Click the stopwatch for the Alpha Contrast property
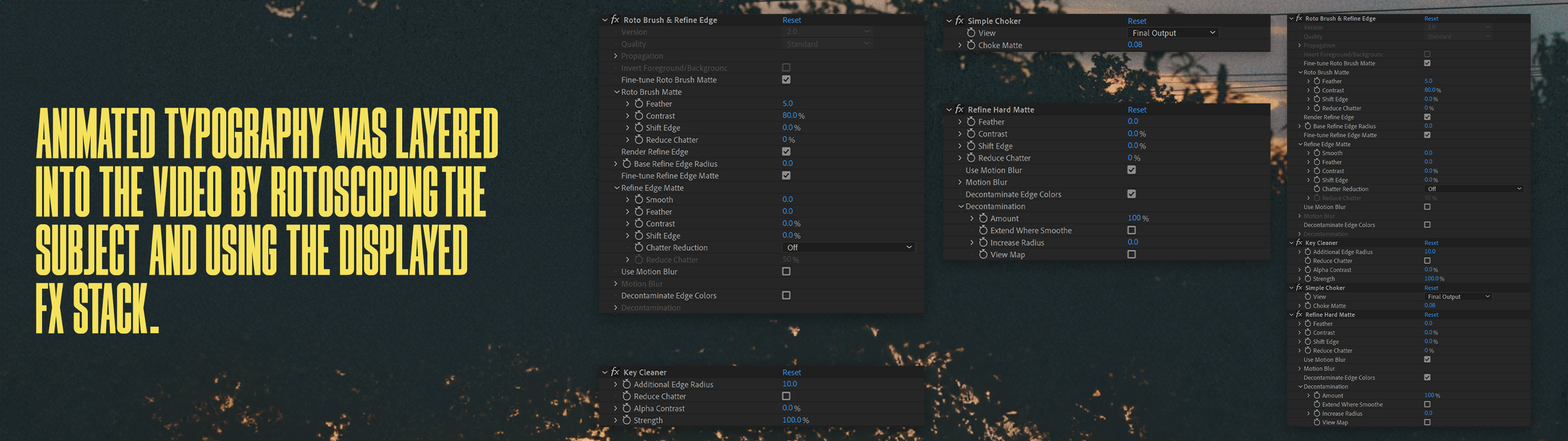 [626, 408]
